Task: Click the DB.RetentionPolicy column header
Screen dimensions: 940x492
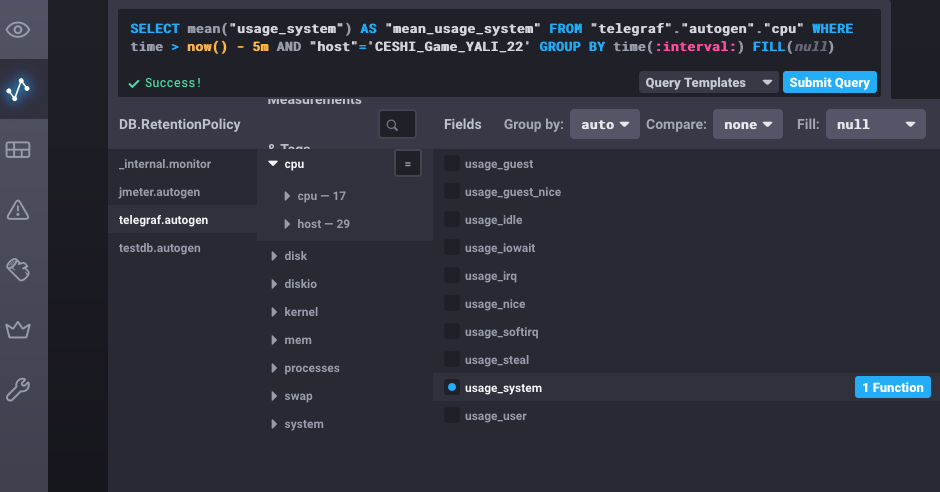Action: [180, 124]
